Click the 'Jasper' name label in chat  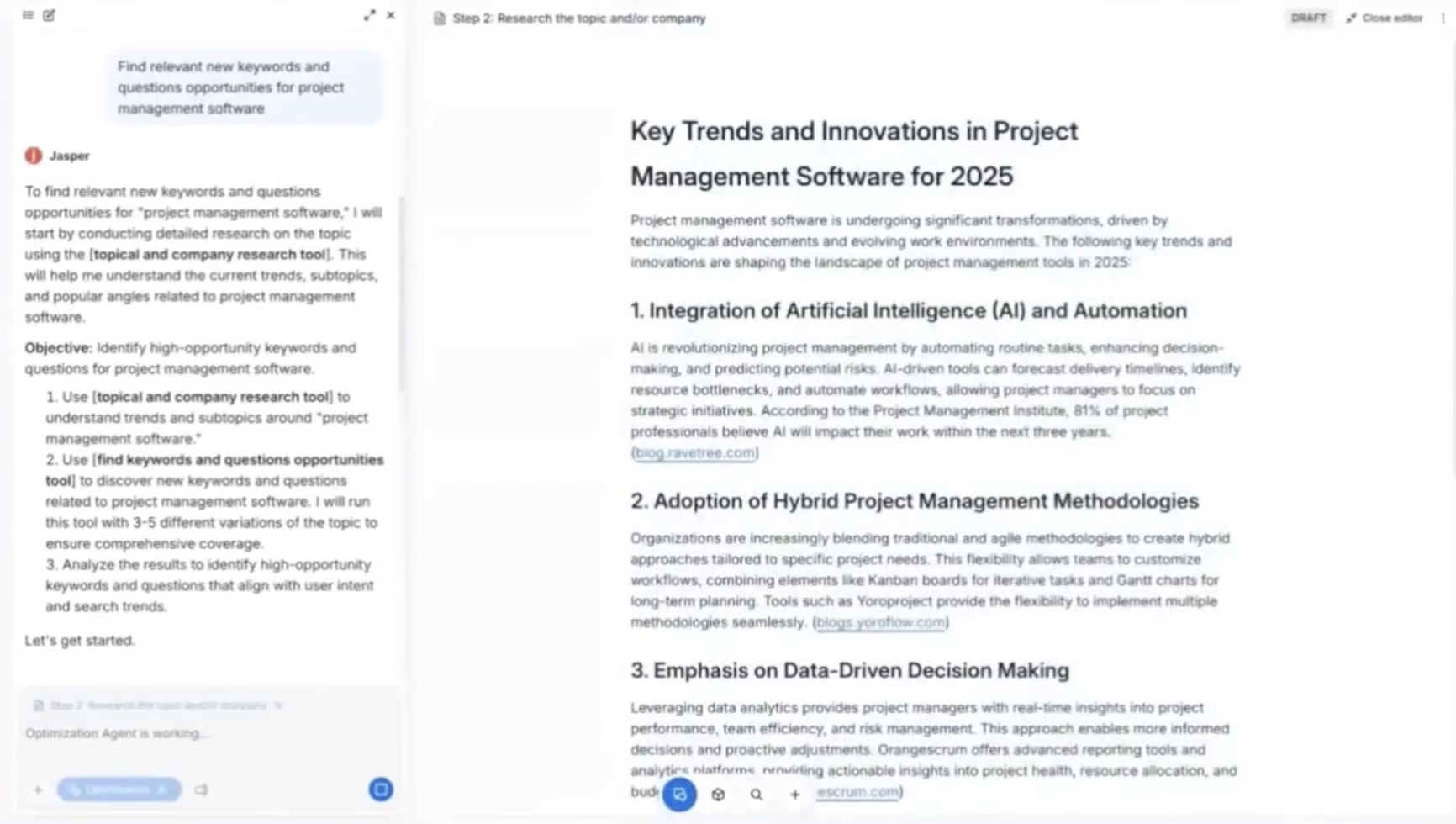click(x=69, y=156)
